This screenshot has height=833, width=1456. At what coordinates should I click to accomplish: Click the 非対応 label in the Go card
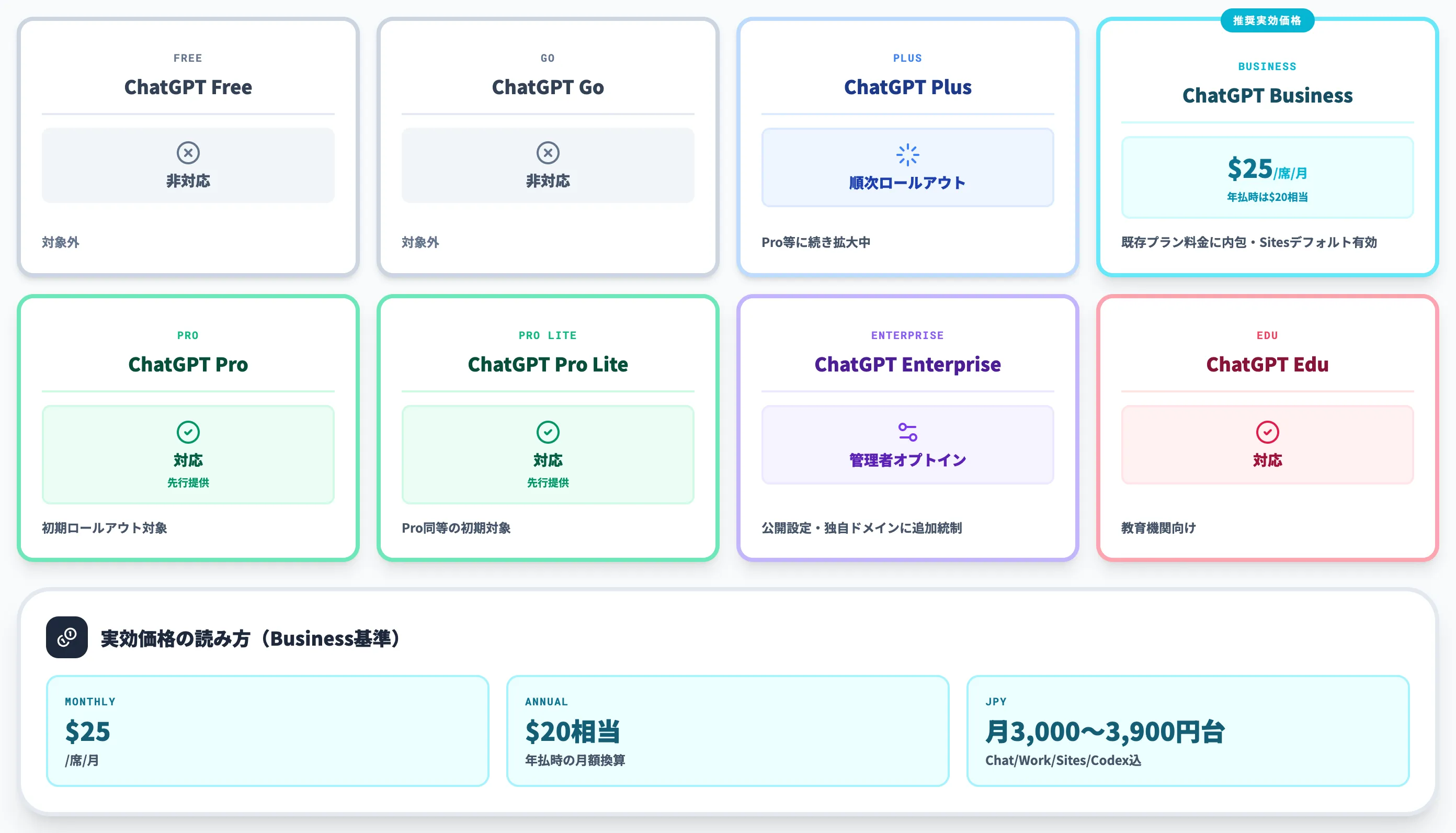click(x=548, y=181)
